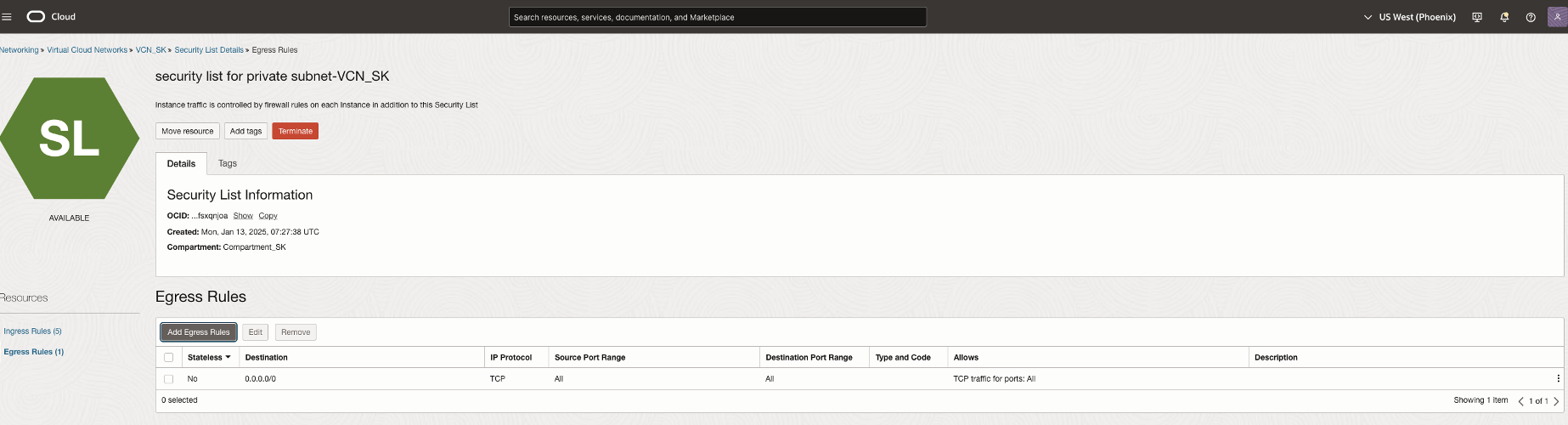The width and height of the screenshot is (1568, 425).
Task: Sort by the Stateless column arrow
Action: [228, 357]
